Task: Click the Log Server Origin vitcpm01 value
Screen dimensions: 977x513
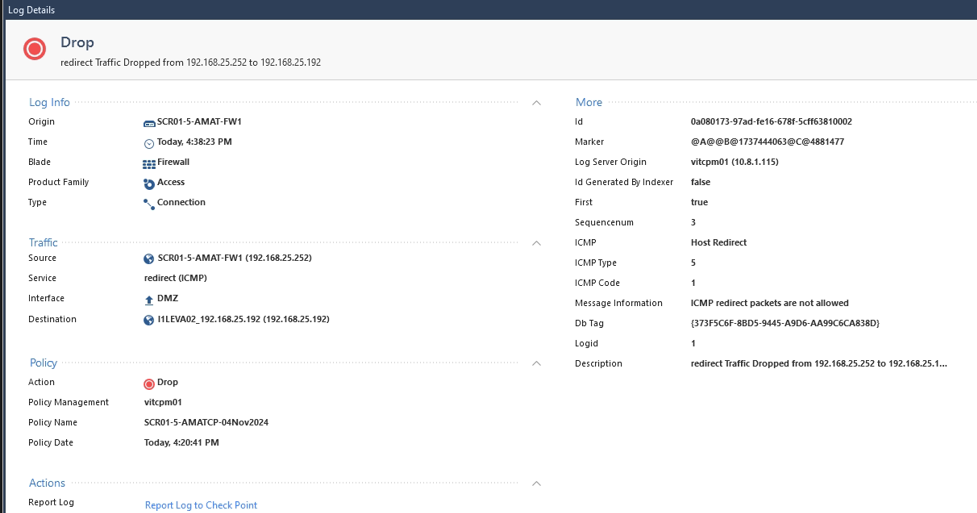Action: (734, 162)
